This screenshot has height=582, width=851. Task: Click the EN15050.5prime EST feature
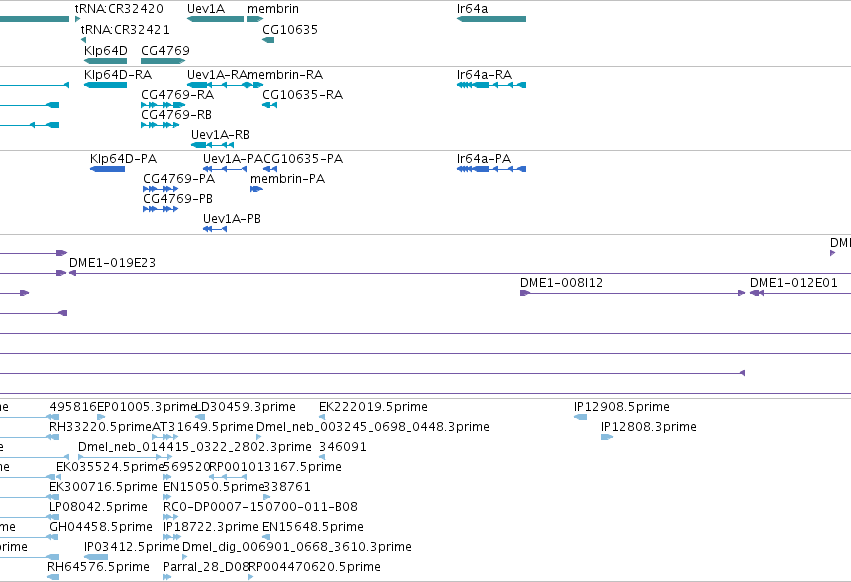167,497
